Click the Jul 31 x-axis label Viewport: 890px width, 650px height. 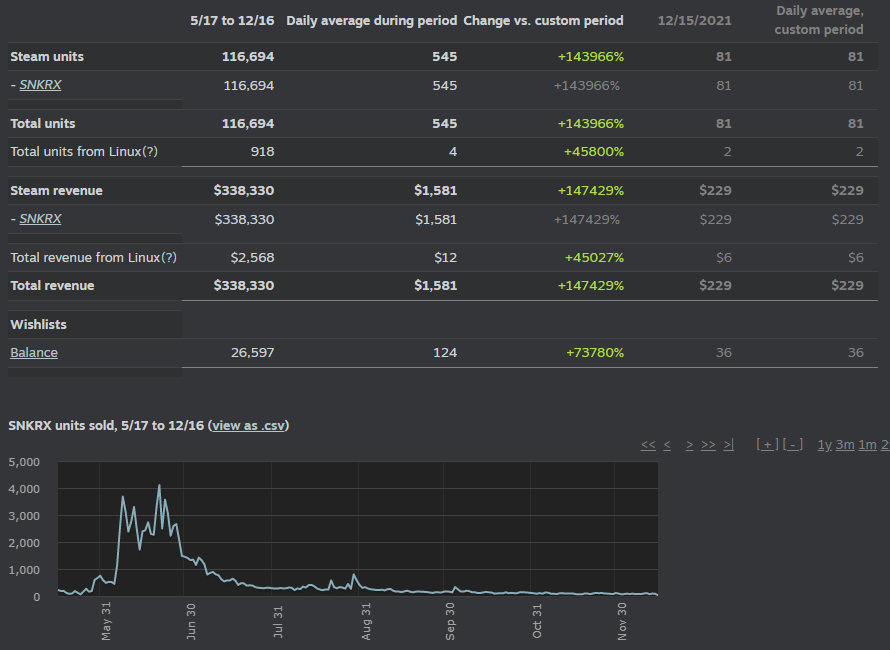point(278,622)
